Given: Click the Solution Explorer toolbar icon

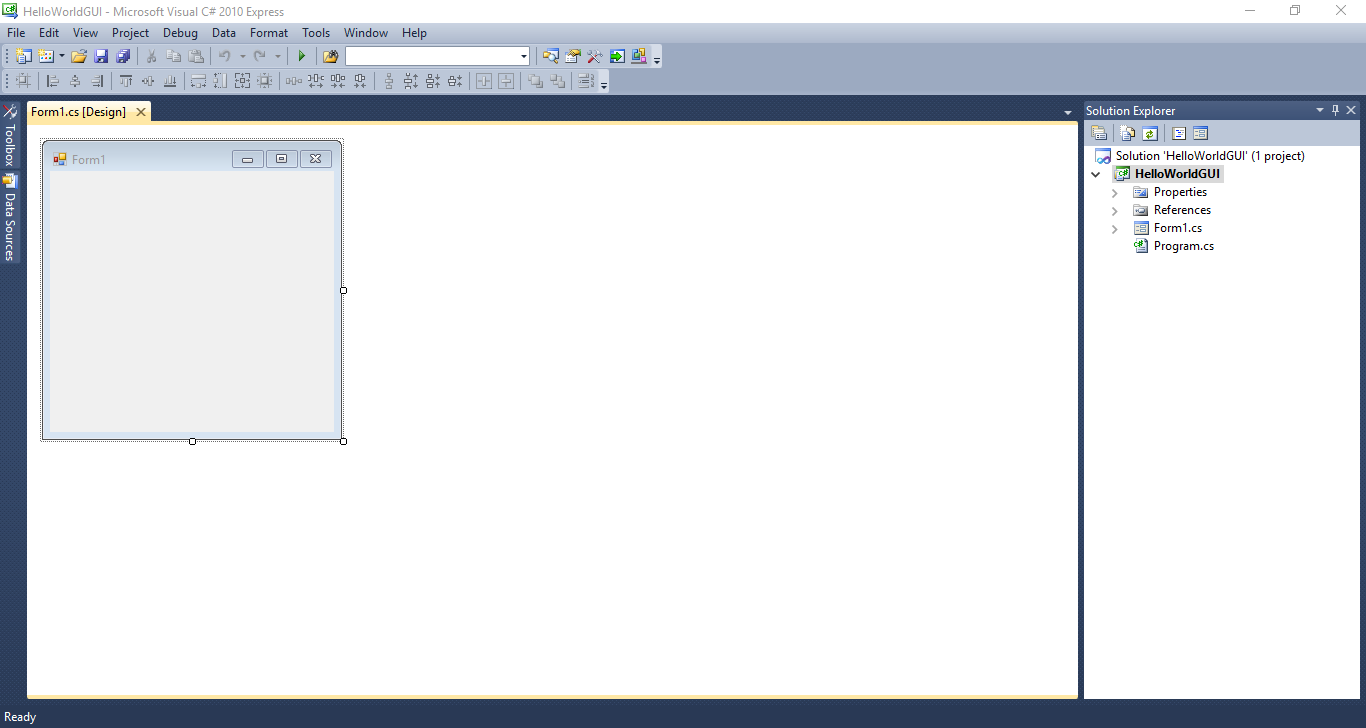Looking at the screenshot, I should pos(550,56).
